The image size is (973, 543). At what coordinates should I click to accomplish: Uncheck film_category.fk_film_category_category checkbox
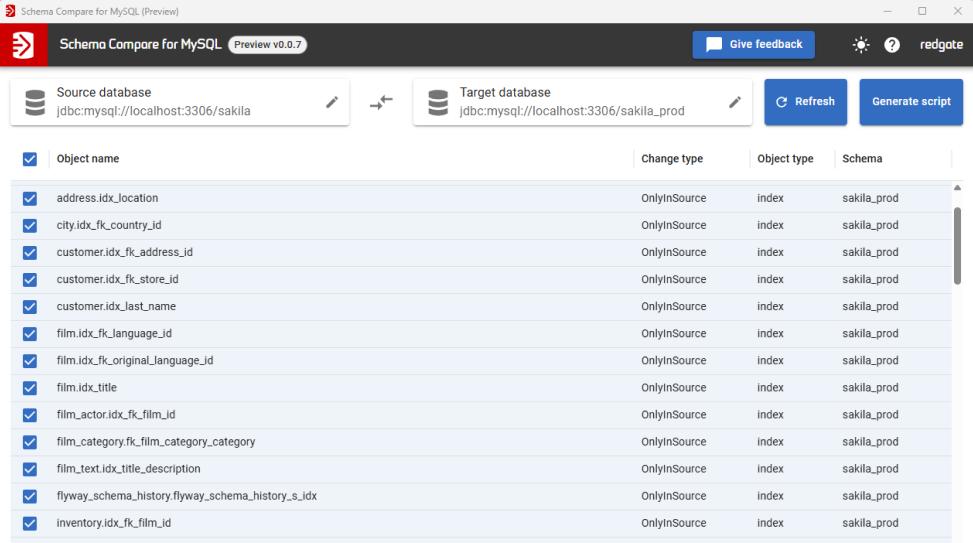[x=30, y=442]
